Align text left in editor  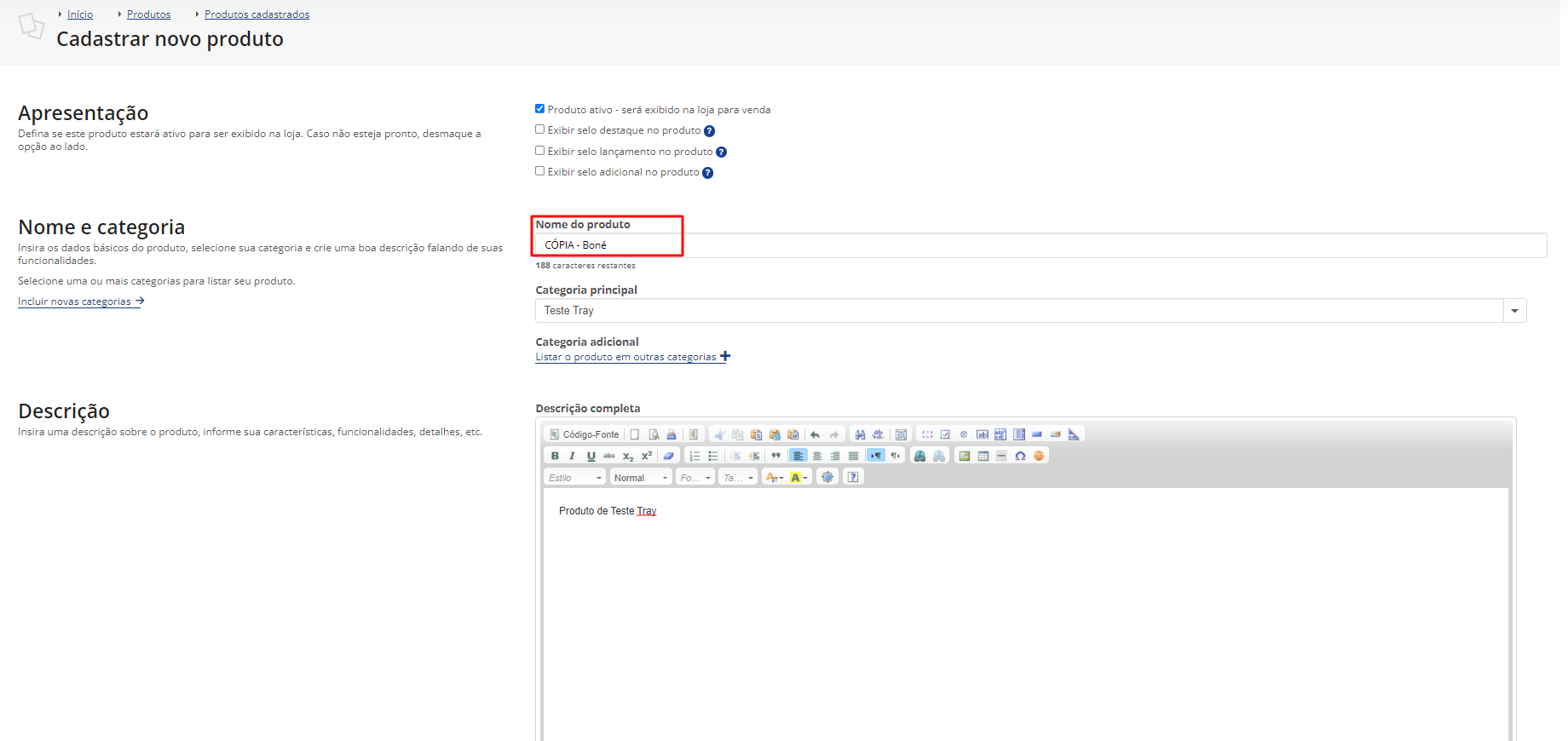click(x=798, y=456)
